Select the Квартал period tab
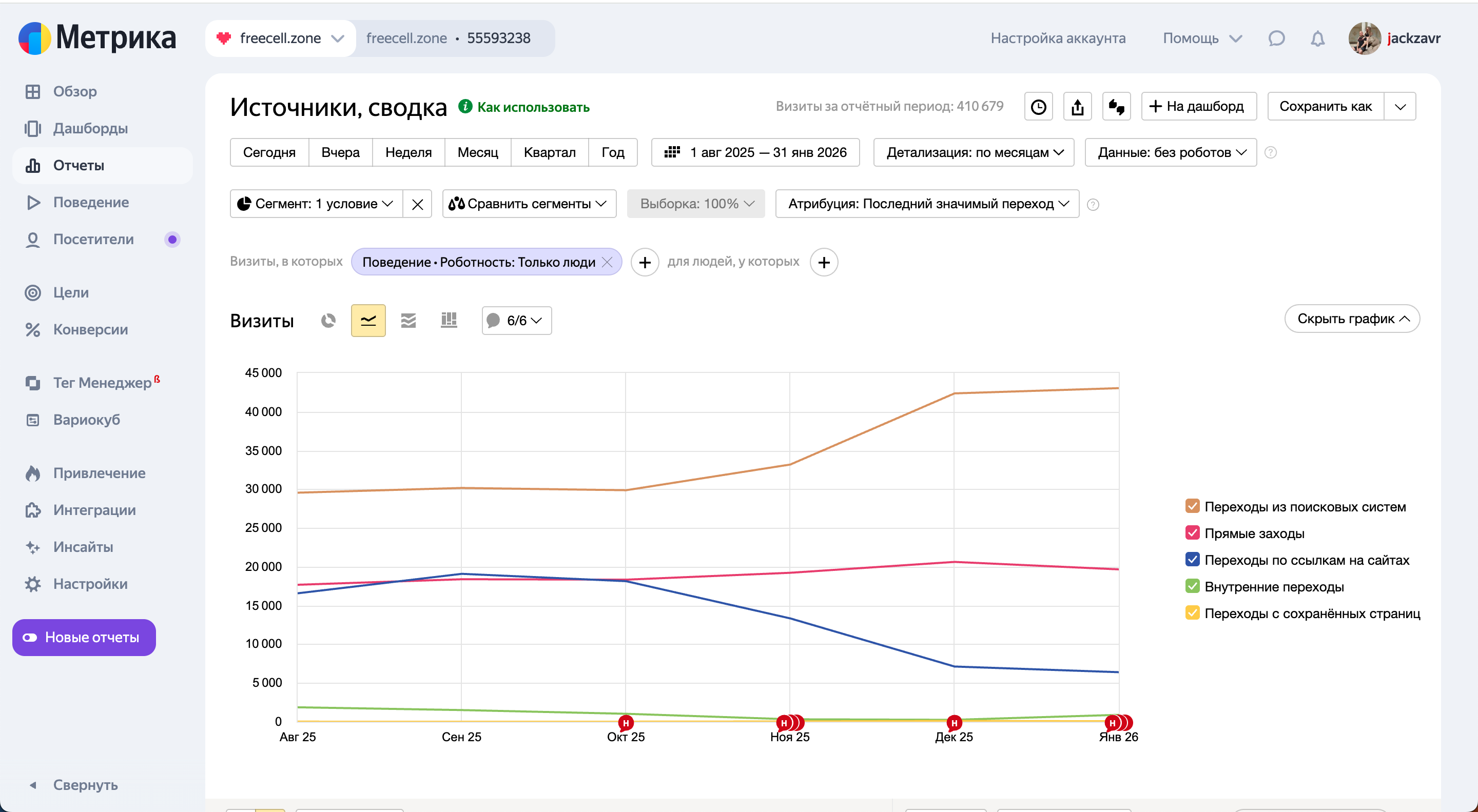 click(549, 152)
